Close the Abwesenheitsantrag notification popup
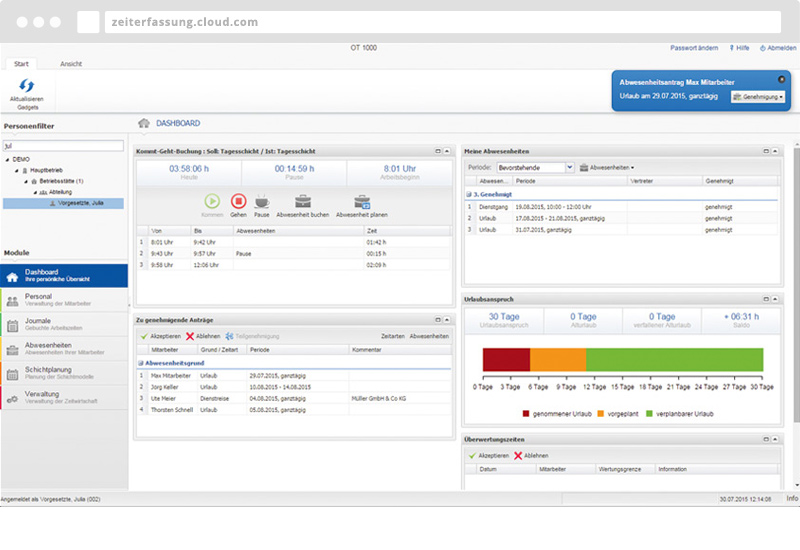 coord(781,79)
